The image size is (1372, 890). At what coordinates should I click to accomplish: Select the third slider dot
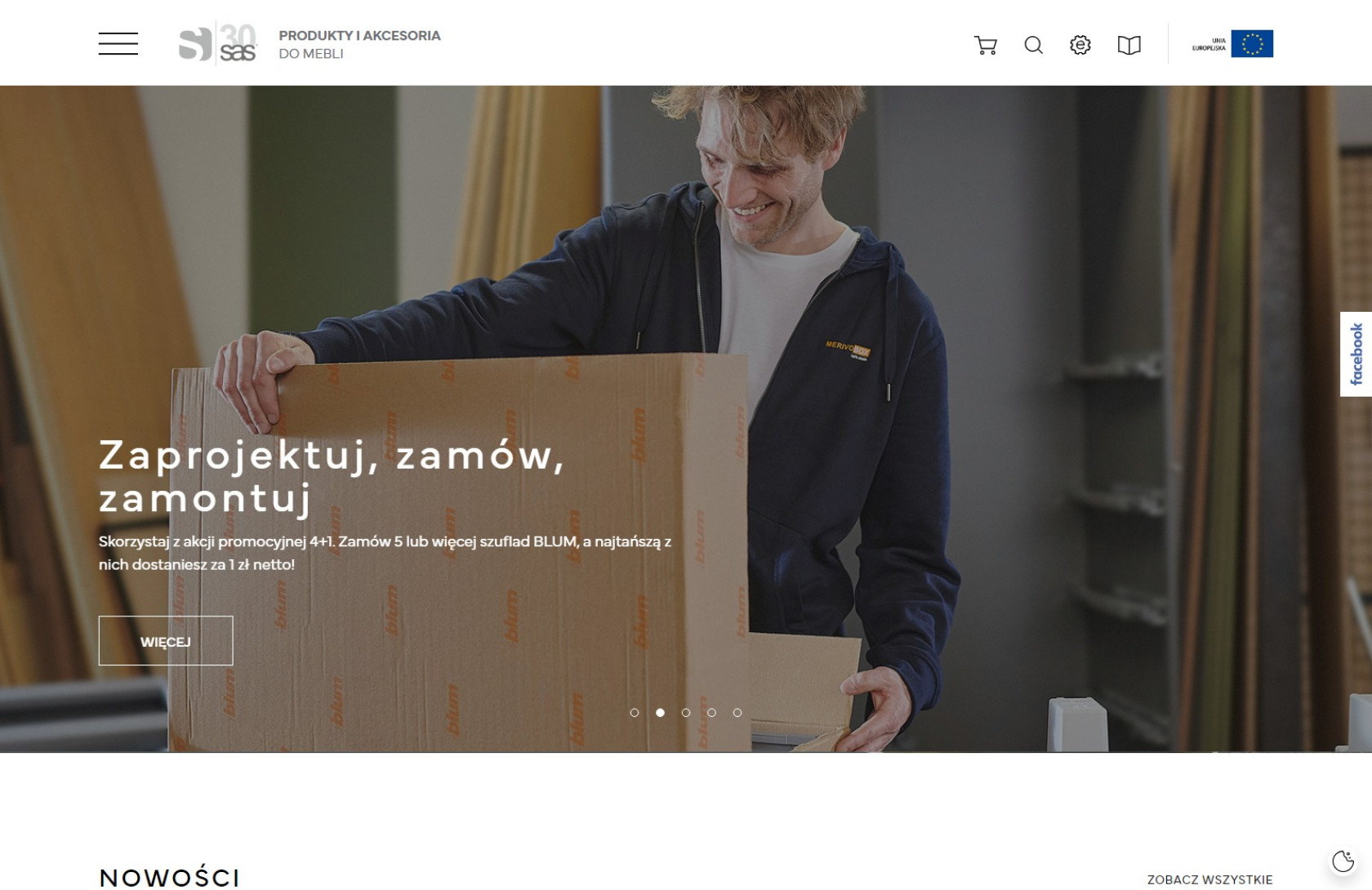[x=686, y=713]
